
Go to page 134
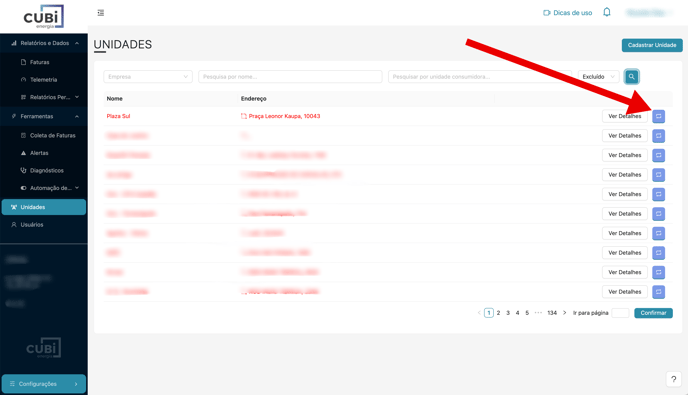click(552, 313)
